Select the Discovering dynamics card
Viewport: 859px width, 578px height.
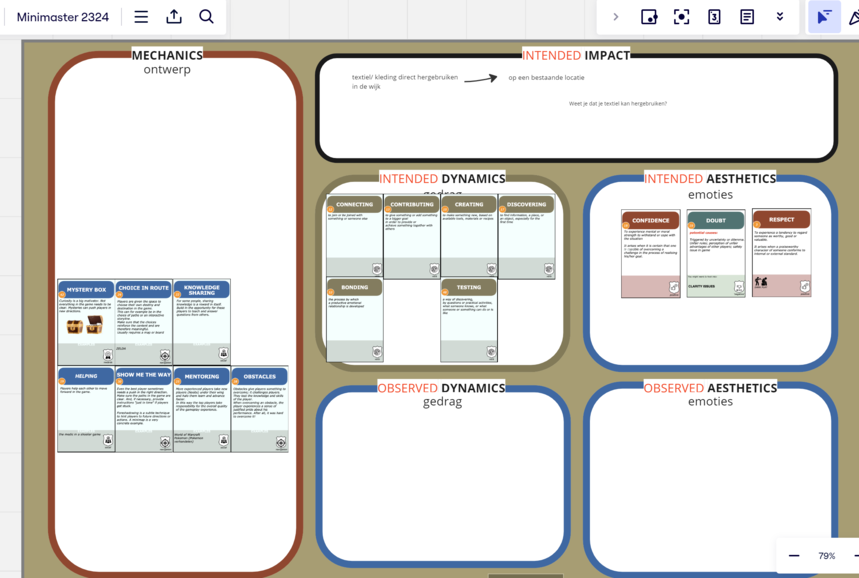coord(526,237)
